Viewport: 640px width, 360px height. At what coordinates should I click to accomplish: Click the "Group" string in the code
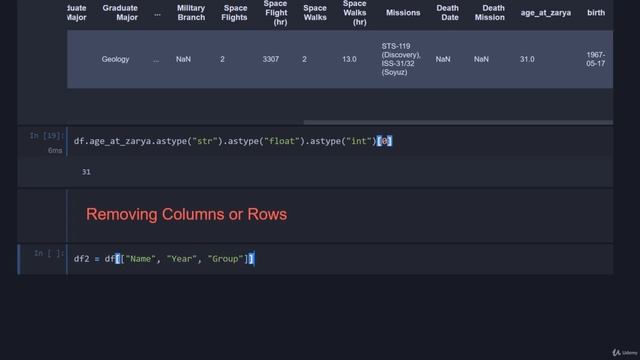pos(225,259)
